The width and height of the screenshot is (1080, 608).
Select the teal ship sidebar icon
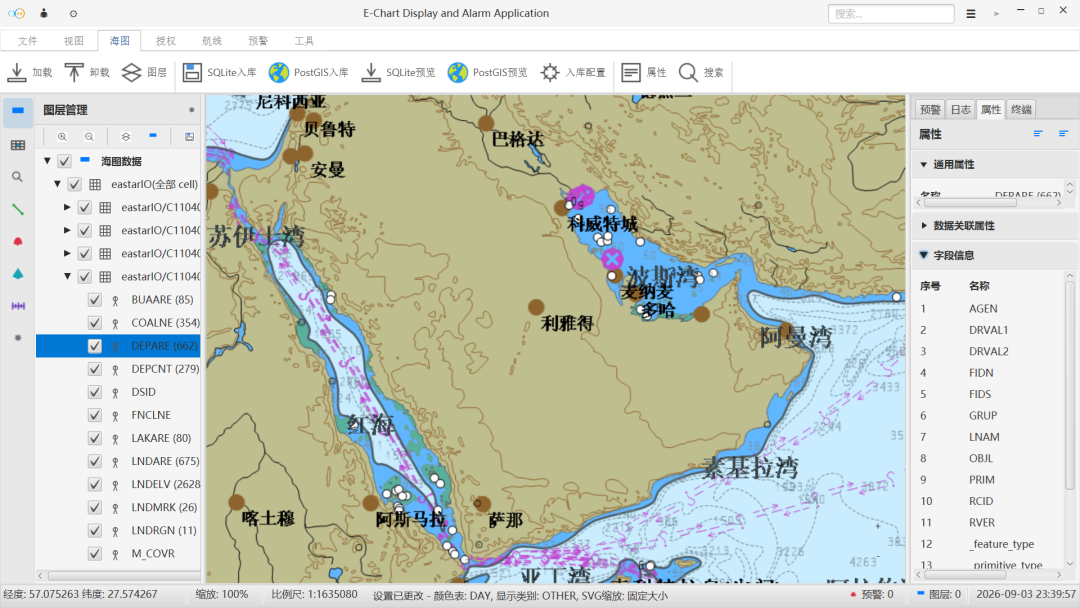tap(18, 274)
